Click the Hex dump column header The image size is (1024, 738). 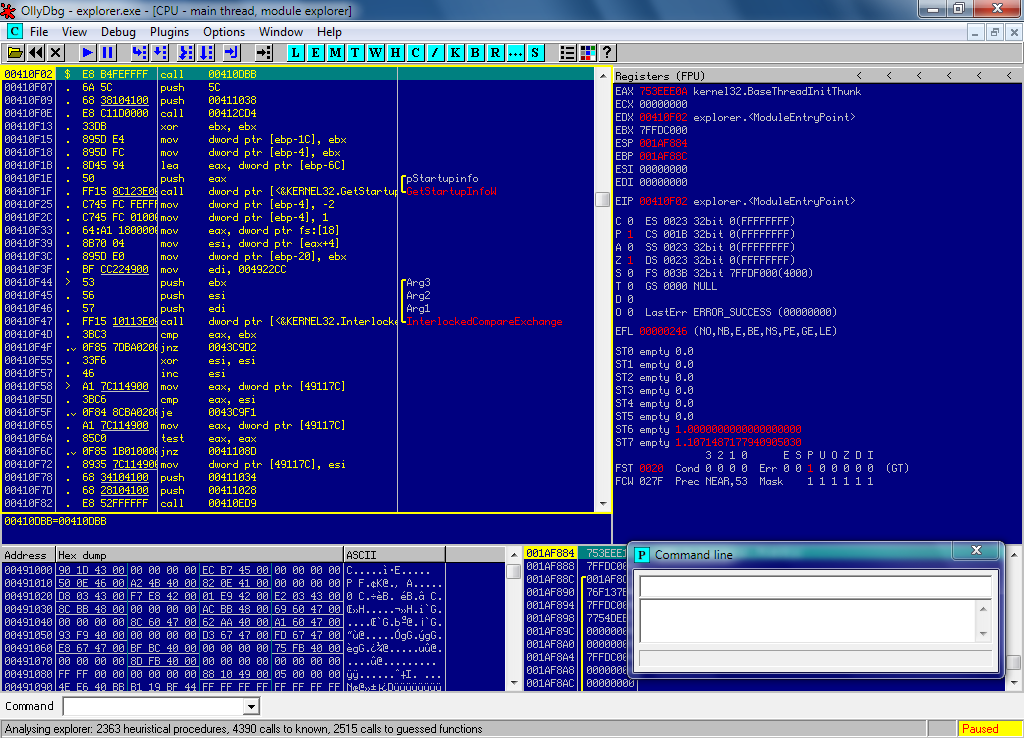pos(199,555)
